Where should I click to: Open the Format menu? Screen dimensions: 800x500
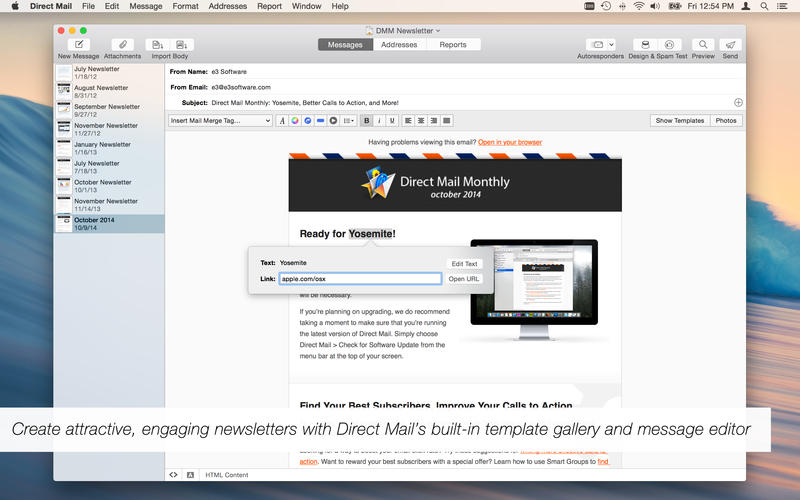185,6
